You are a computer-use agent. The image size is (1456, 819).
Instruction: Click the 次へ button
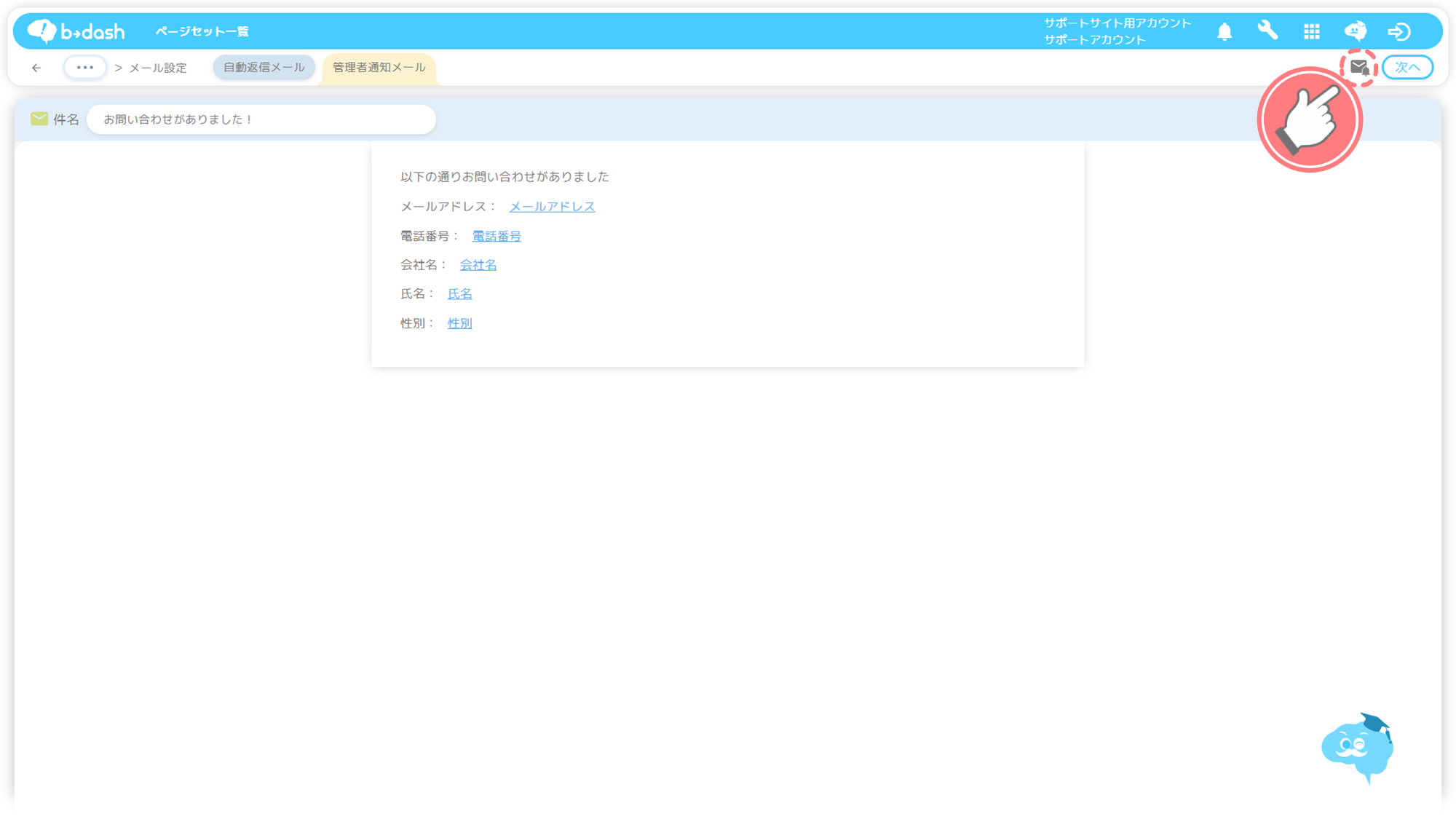click(1407, 68)
